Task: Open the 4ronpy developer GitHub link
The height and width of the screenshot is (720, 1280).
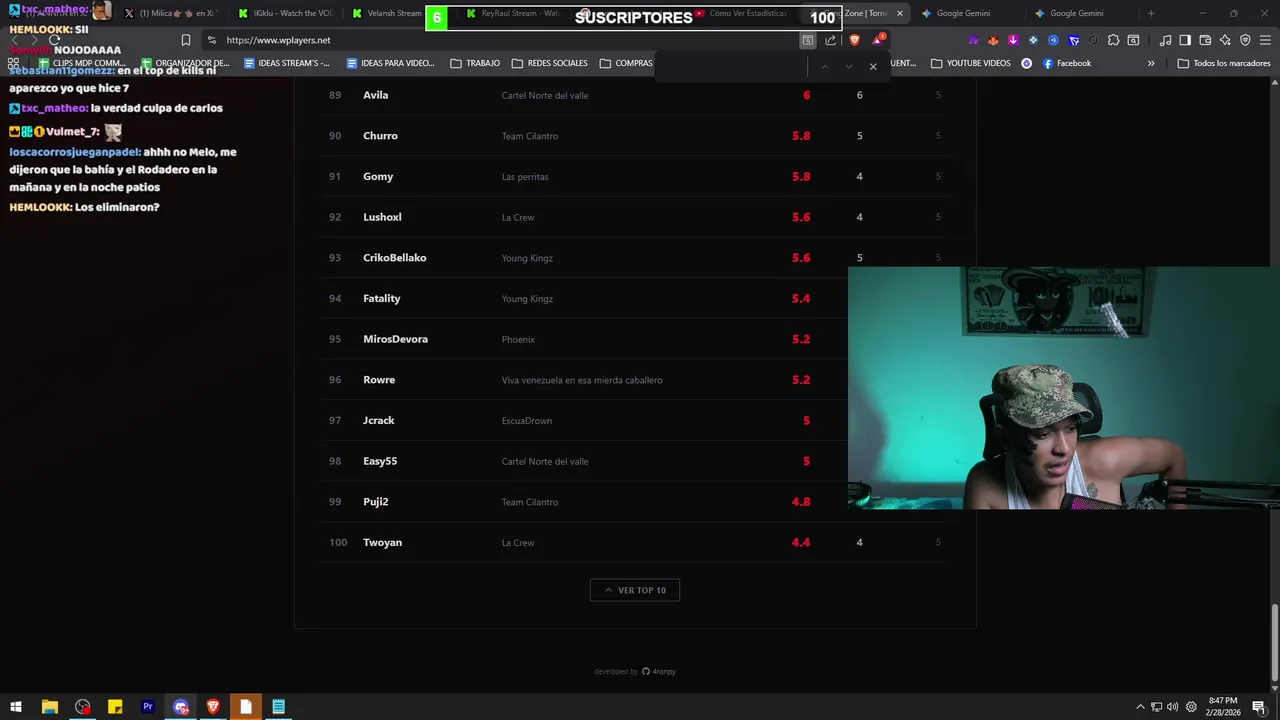Action: point(658,672)
